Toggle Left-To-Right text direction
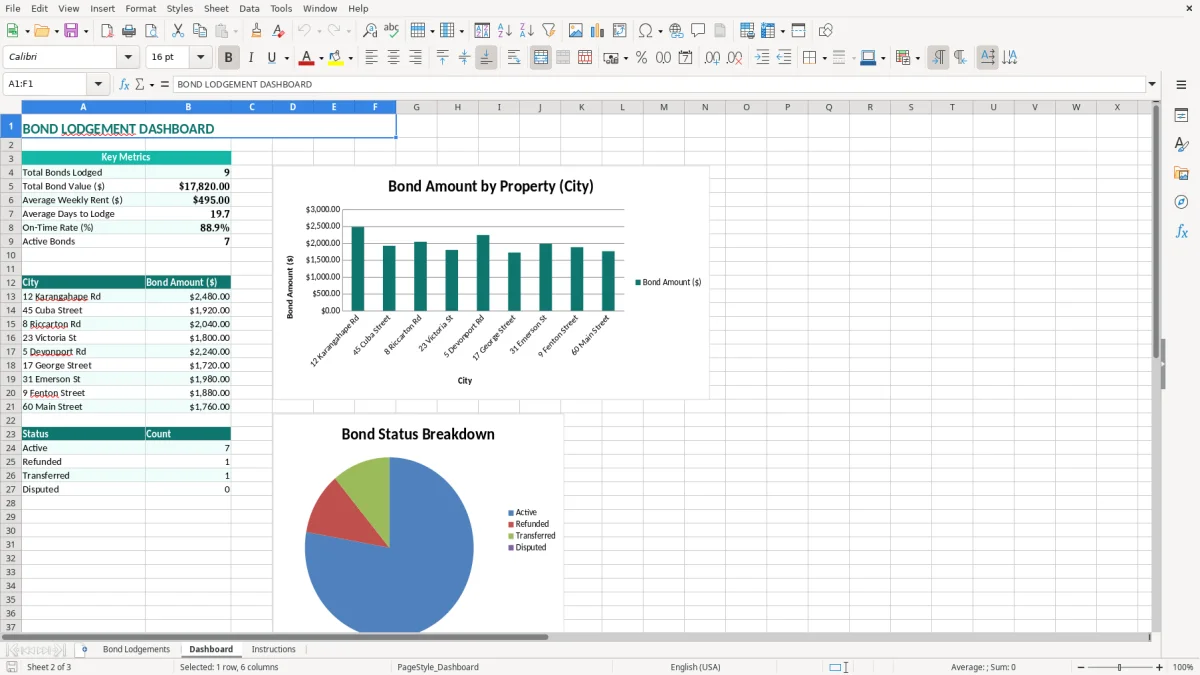Image resolution: width=1200 pixels, height=675 pixels. 938,58
